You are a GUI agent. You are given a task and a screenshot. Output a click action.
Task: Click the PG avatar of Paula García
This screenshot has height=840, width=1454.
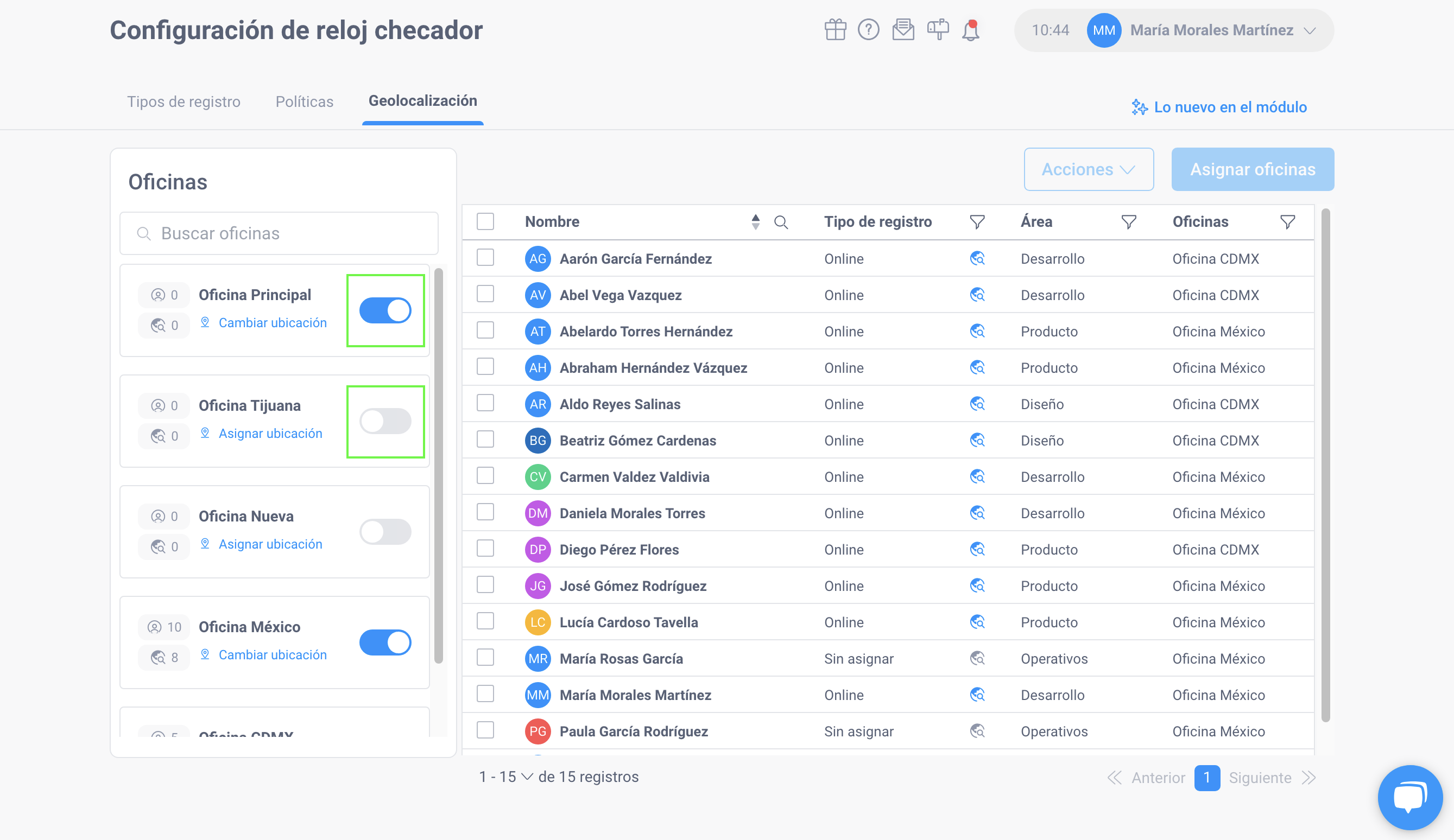tap(538, 731)
